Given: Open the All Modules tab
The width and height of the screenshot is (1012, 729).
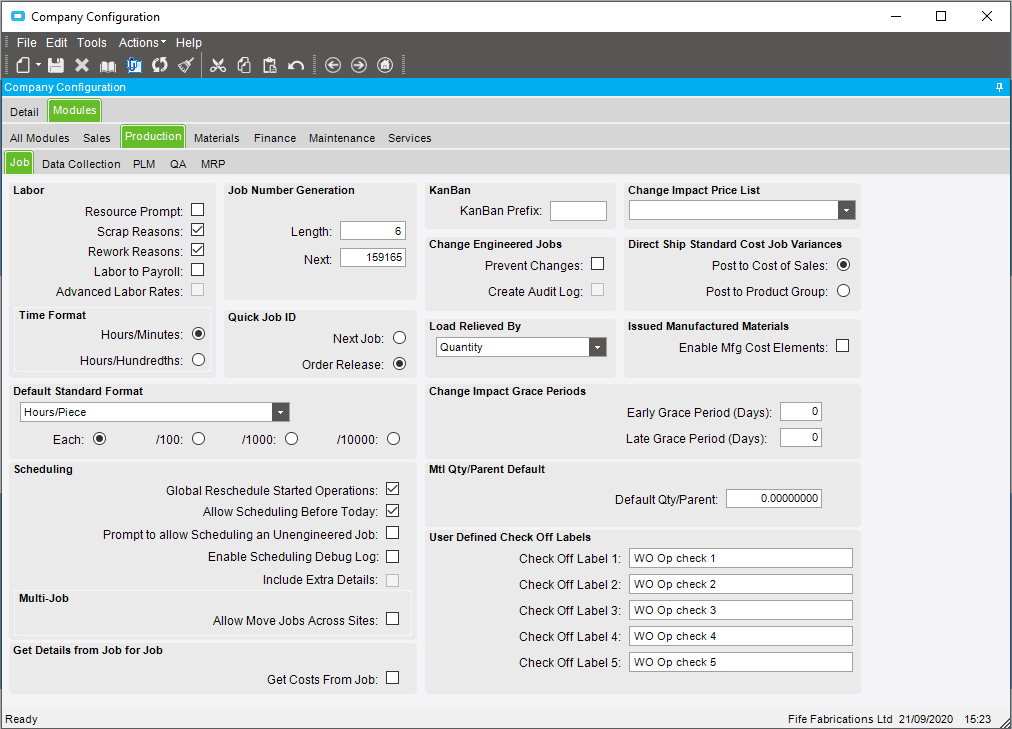Looking at the screenshot, I should [x=39, y=138].
